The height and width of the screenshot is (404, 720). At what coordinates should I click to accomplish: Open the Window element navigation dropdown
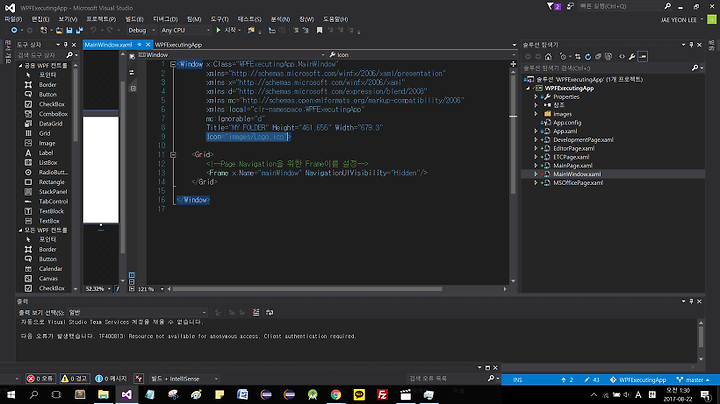coord(232,55)
